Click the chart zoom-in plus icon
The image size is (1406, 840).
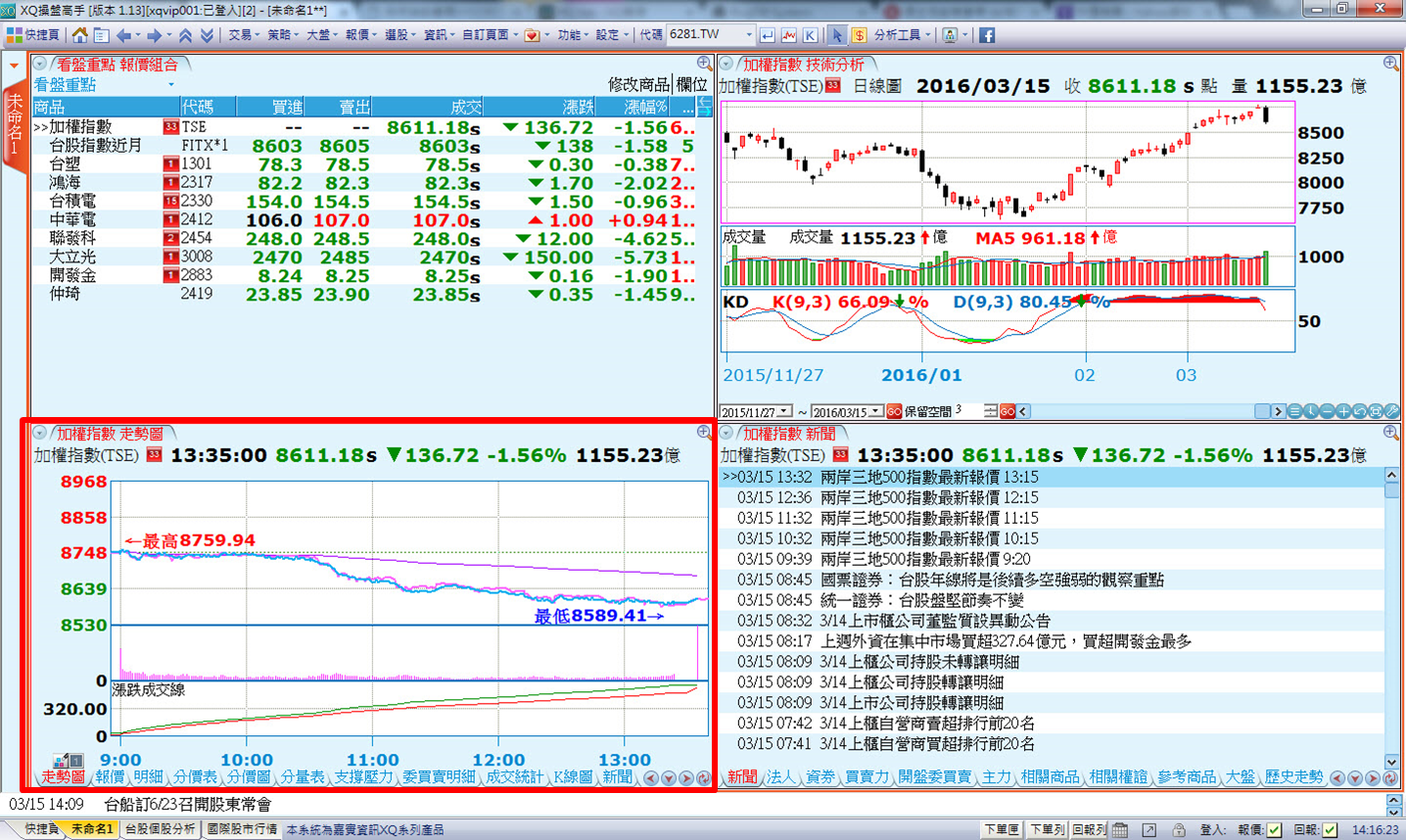pyautogui.click(x=1342, y=411)
